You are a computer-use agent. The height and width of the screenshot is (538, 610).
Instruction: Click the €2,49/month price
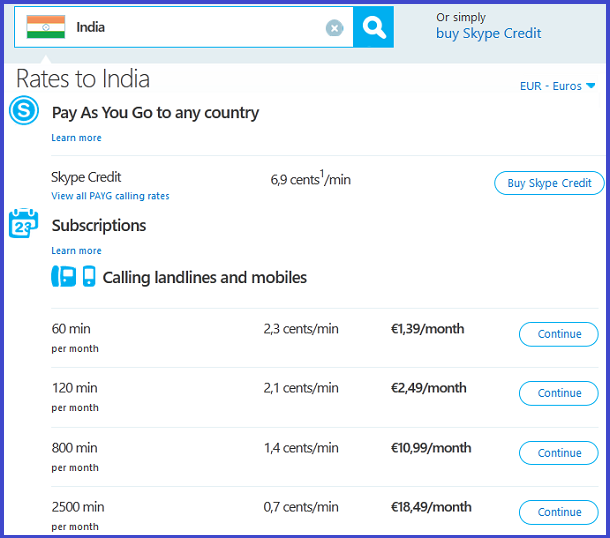pos(428,388)
